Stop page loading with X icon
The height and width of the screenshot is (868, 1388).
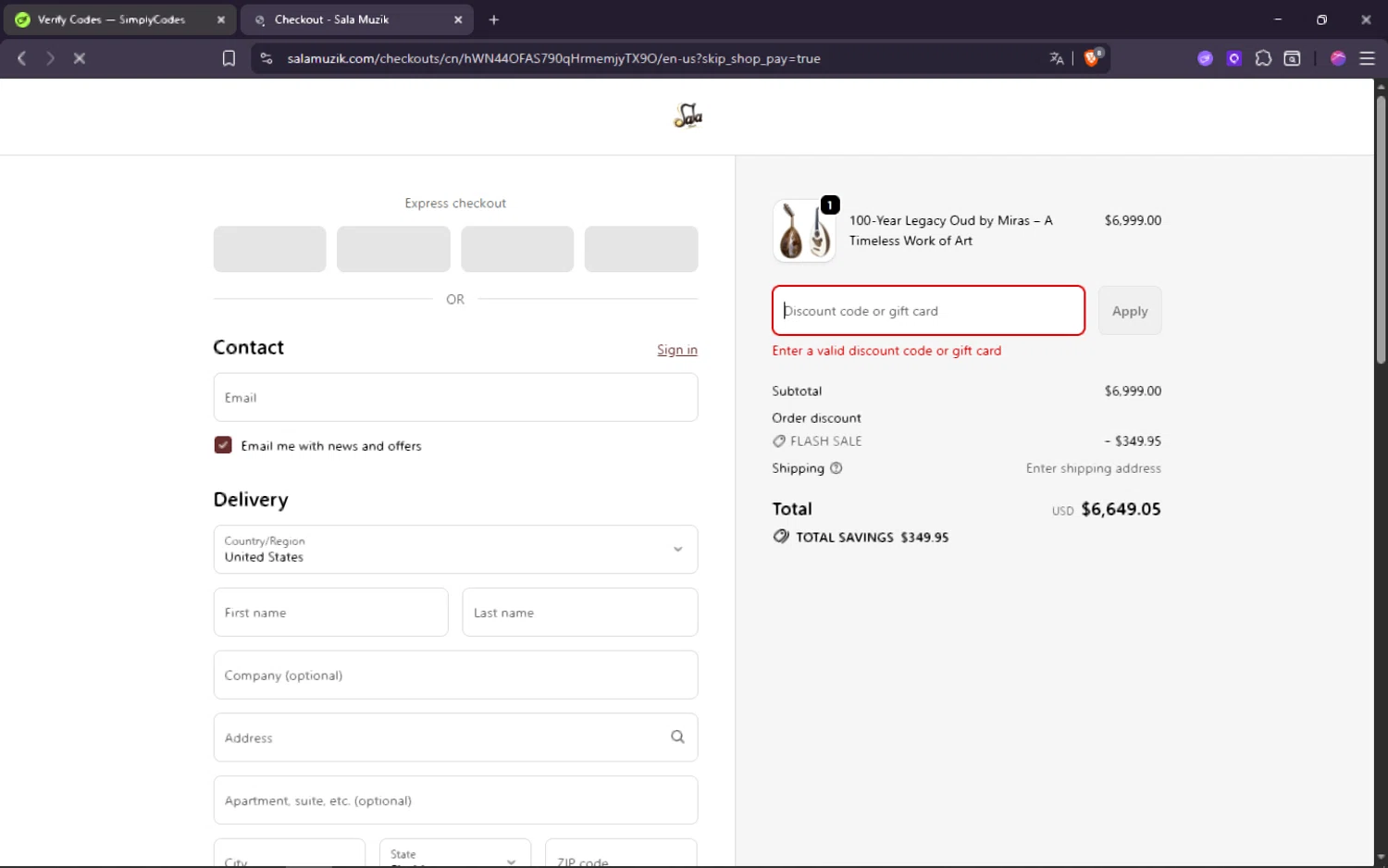80,58
